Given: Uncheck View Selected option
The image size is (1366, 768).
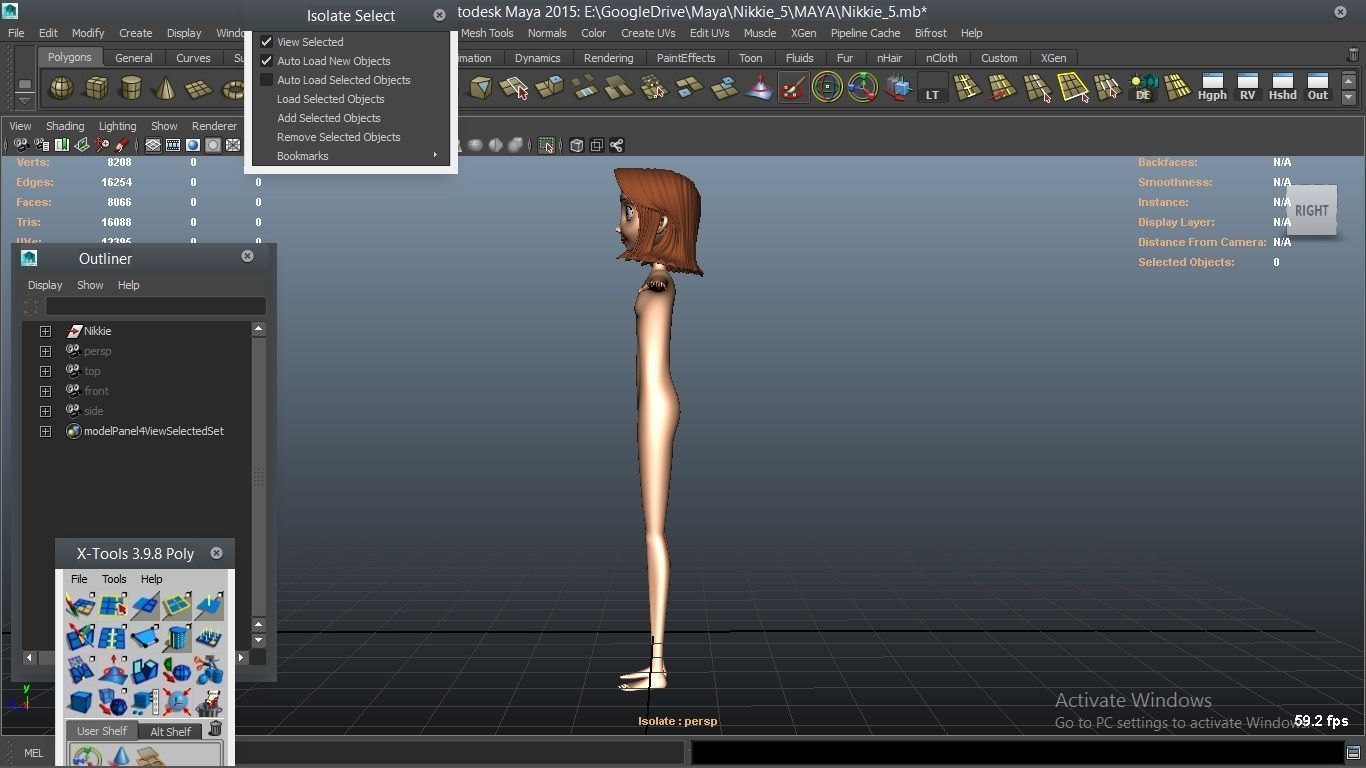Looking at the screenshot, I should tap(267, 42).
